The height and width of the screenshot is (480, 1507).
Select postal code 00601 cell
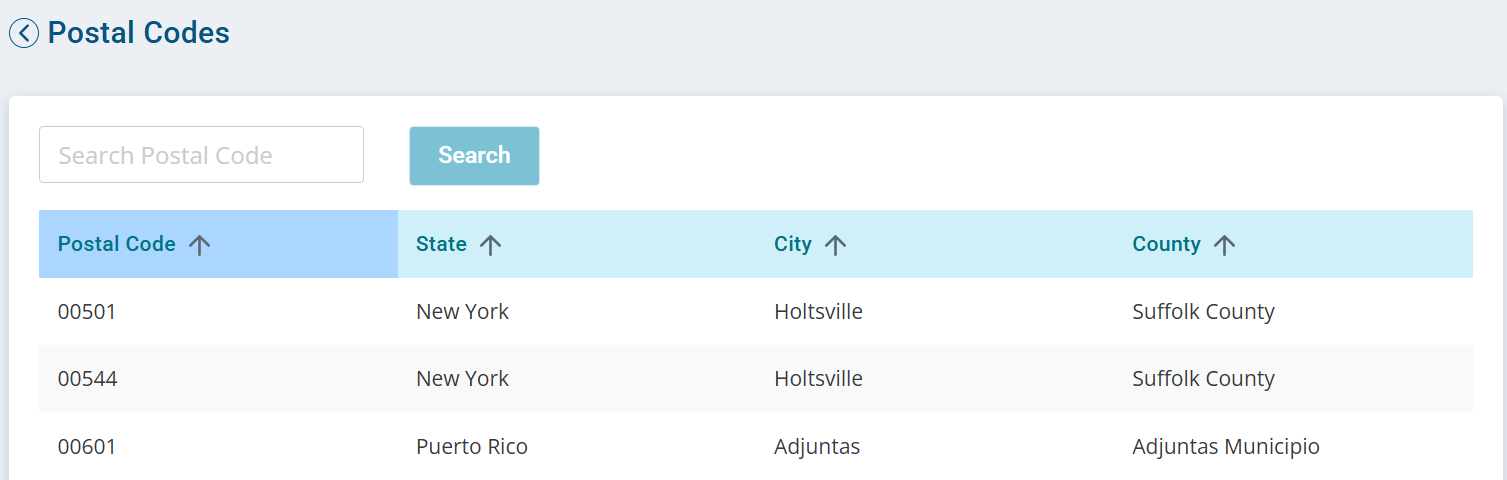click(87, 447)
